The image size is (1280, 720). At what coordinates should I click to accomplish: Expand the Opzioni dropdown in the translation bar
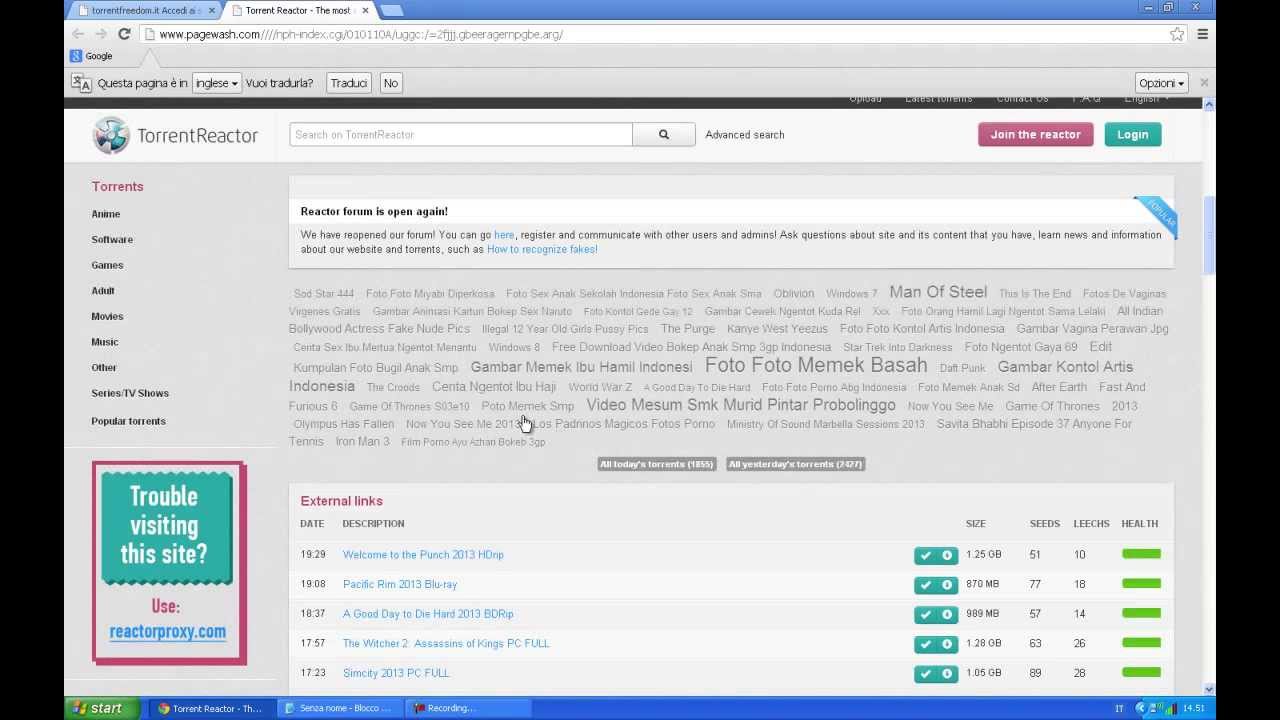pyautogui.click(x=1161, y=83)
